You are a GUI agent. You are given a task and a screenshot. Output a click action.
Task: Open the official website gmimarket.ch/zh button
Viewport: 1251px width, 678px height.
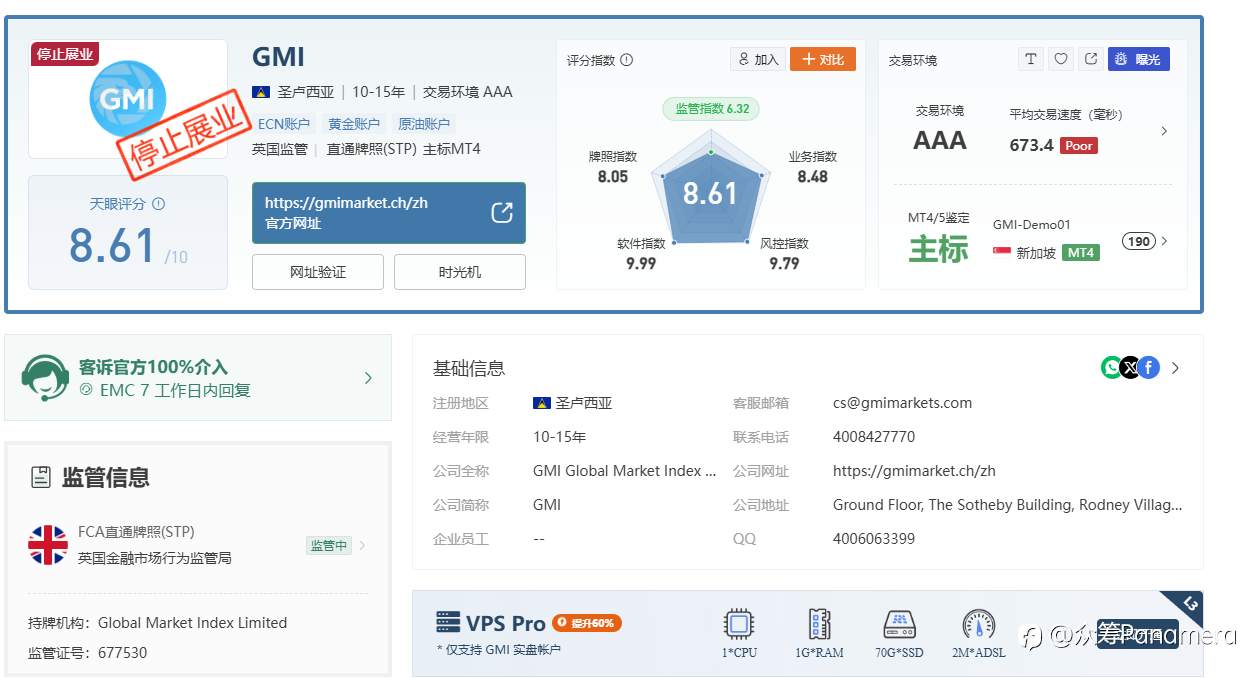[389, 212]
